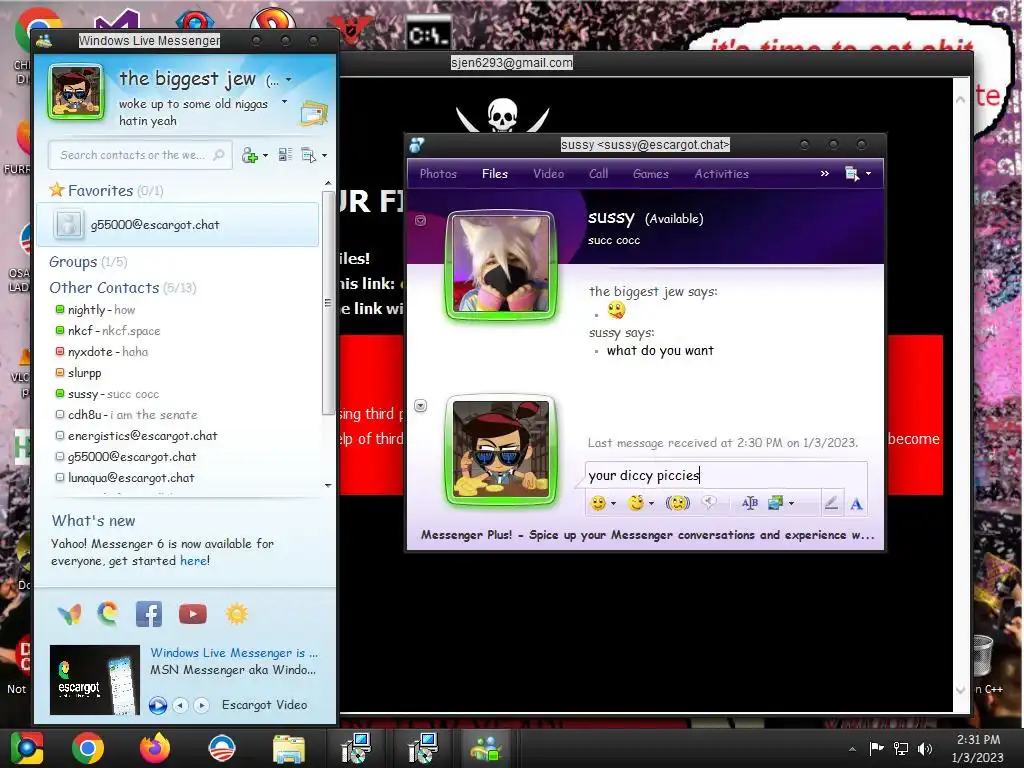This screenshot has width=1024, height=768.
Task: Select contact nightly in list
Action: click(x=101, y=310)
